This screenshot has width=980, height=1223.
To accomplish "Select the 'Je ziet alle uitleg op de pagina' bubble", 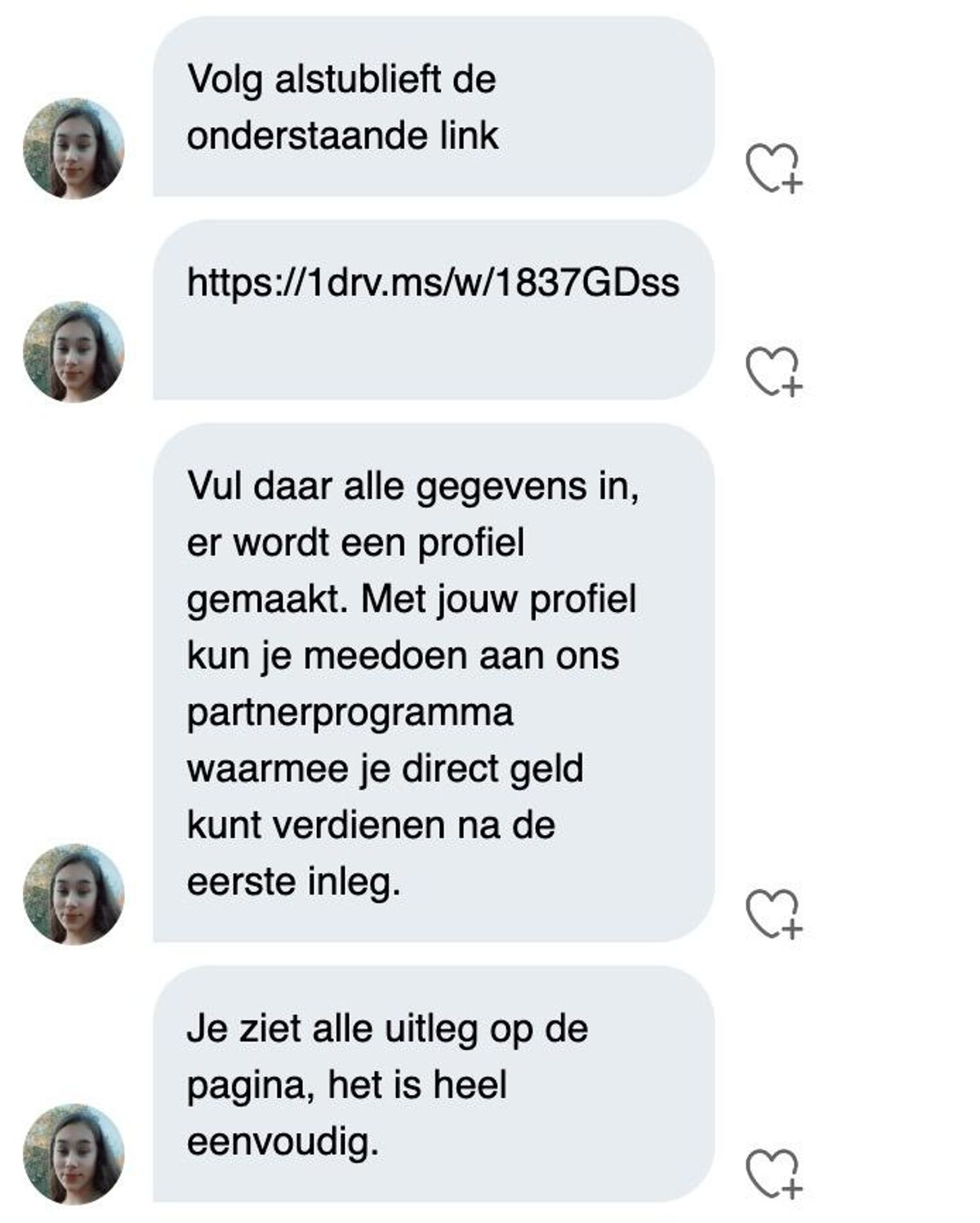I will tap(434, 1083).
